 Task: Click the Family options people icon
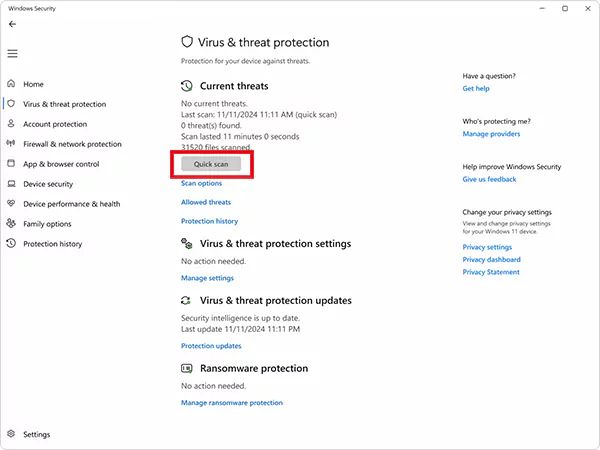point(11,223)
